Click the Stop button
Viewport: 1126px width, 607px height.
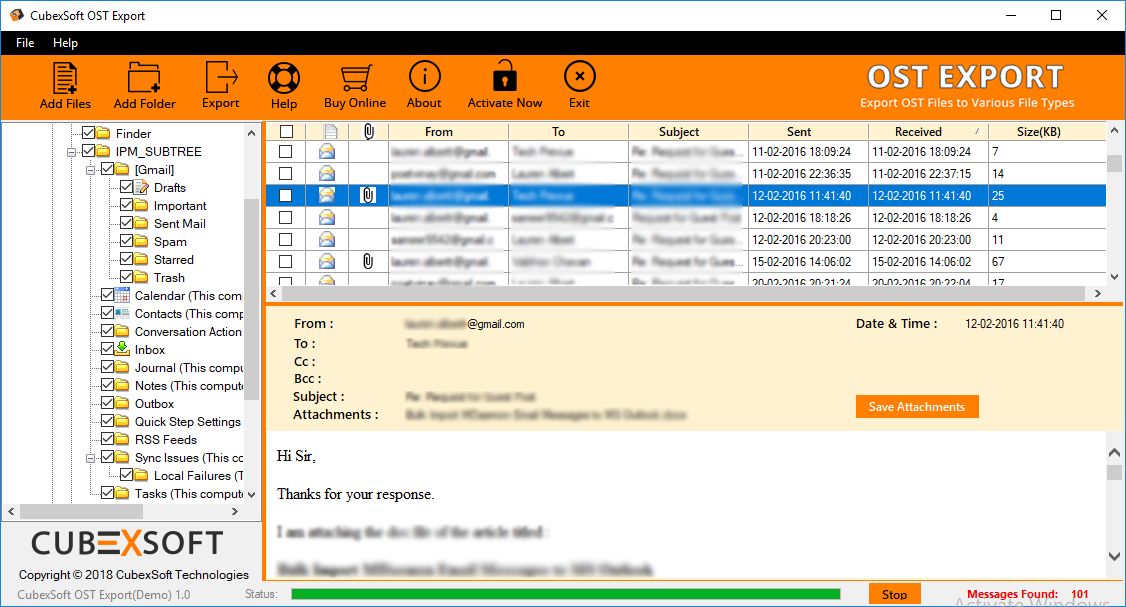pos(895,594)
